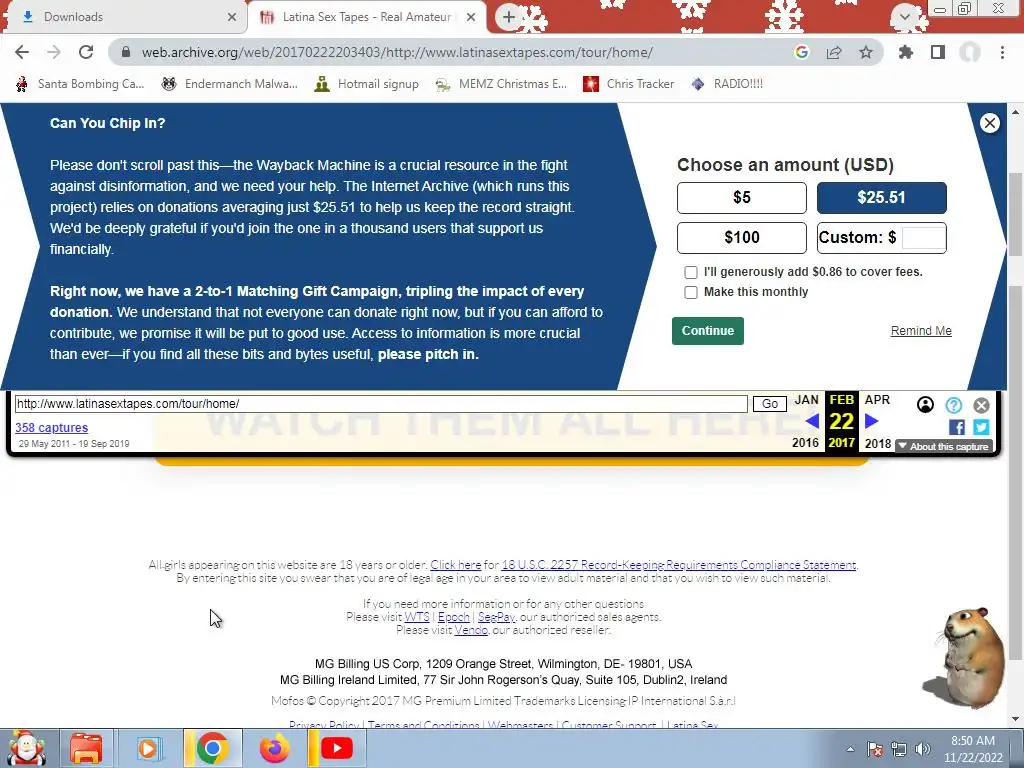The height and width of the screenshot is (768, 1024).
Task: Share capture on Facebook
Action: click(x=957, y=427)
